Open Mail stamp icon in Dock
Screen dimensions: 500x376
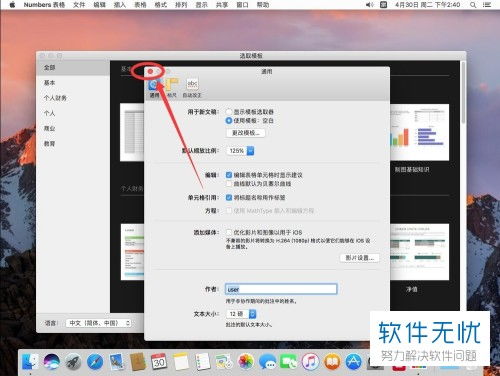click(x=116, y=361)
